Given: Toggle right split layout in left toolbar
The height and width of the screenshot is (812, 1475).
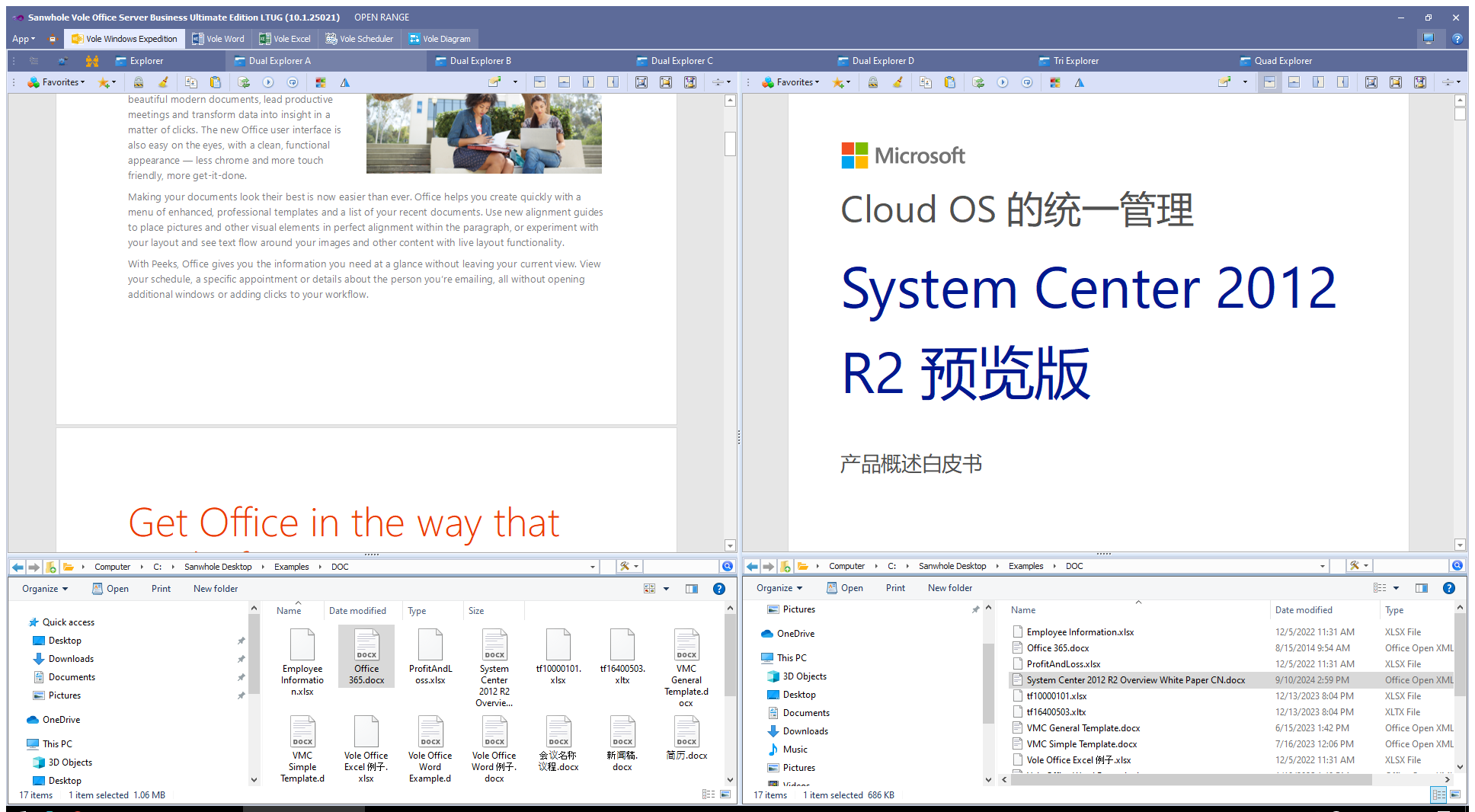Looking at the screenshot, I should coord(613,82).
